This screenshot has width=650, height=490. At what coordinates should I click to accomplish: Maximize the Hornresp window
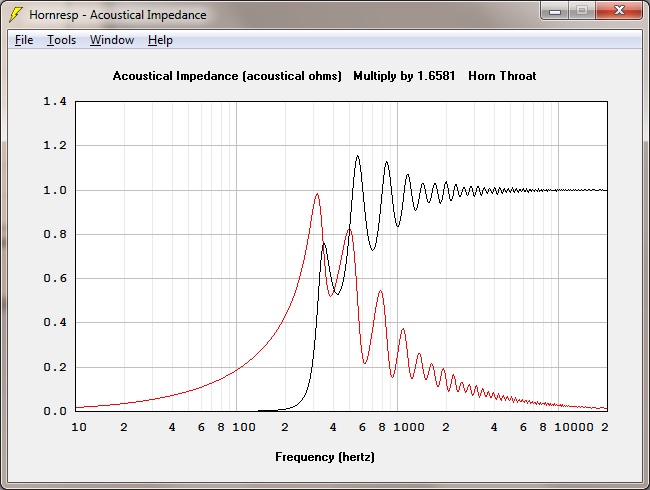point(582,11)
